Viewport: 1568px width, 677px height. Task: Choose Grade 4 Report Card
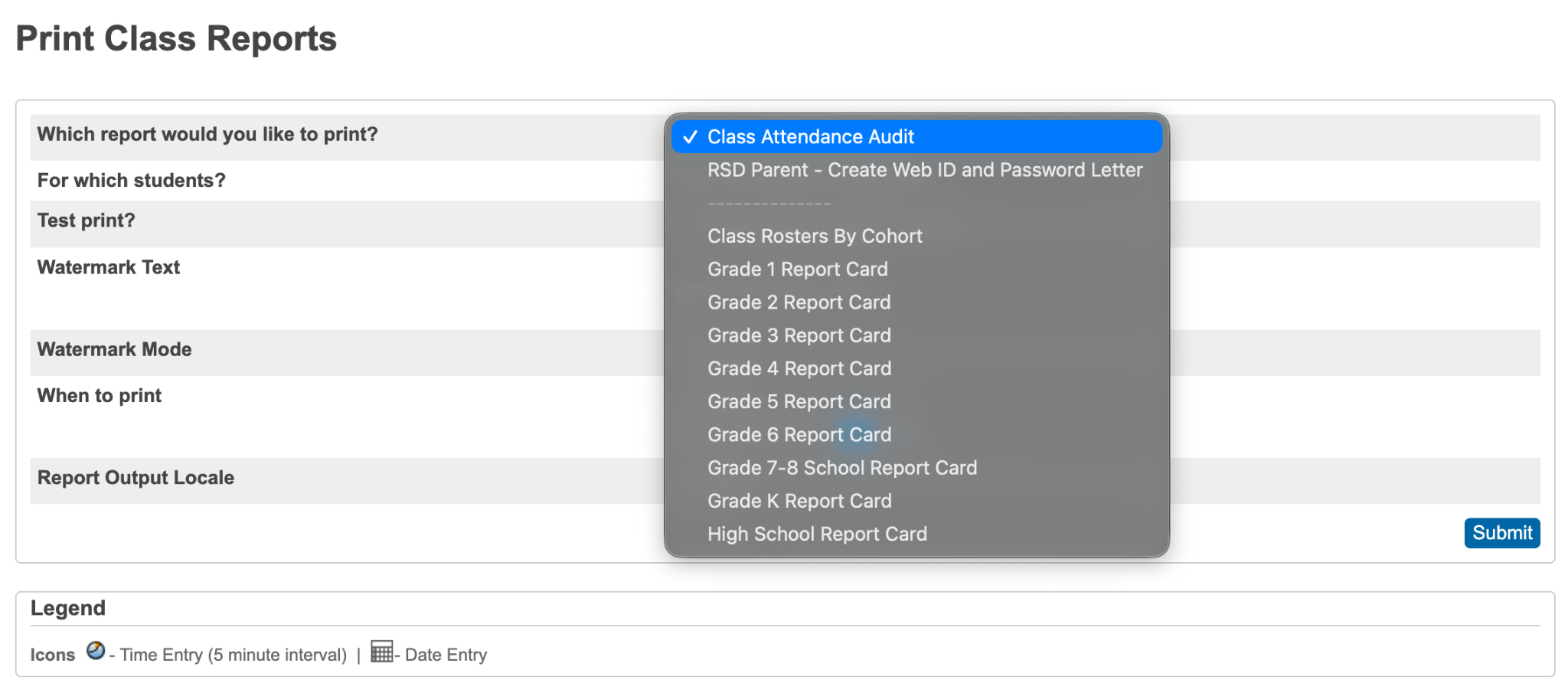click(916, 368)
